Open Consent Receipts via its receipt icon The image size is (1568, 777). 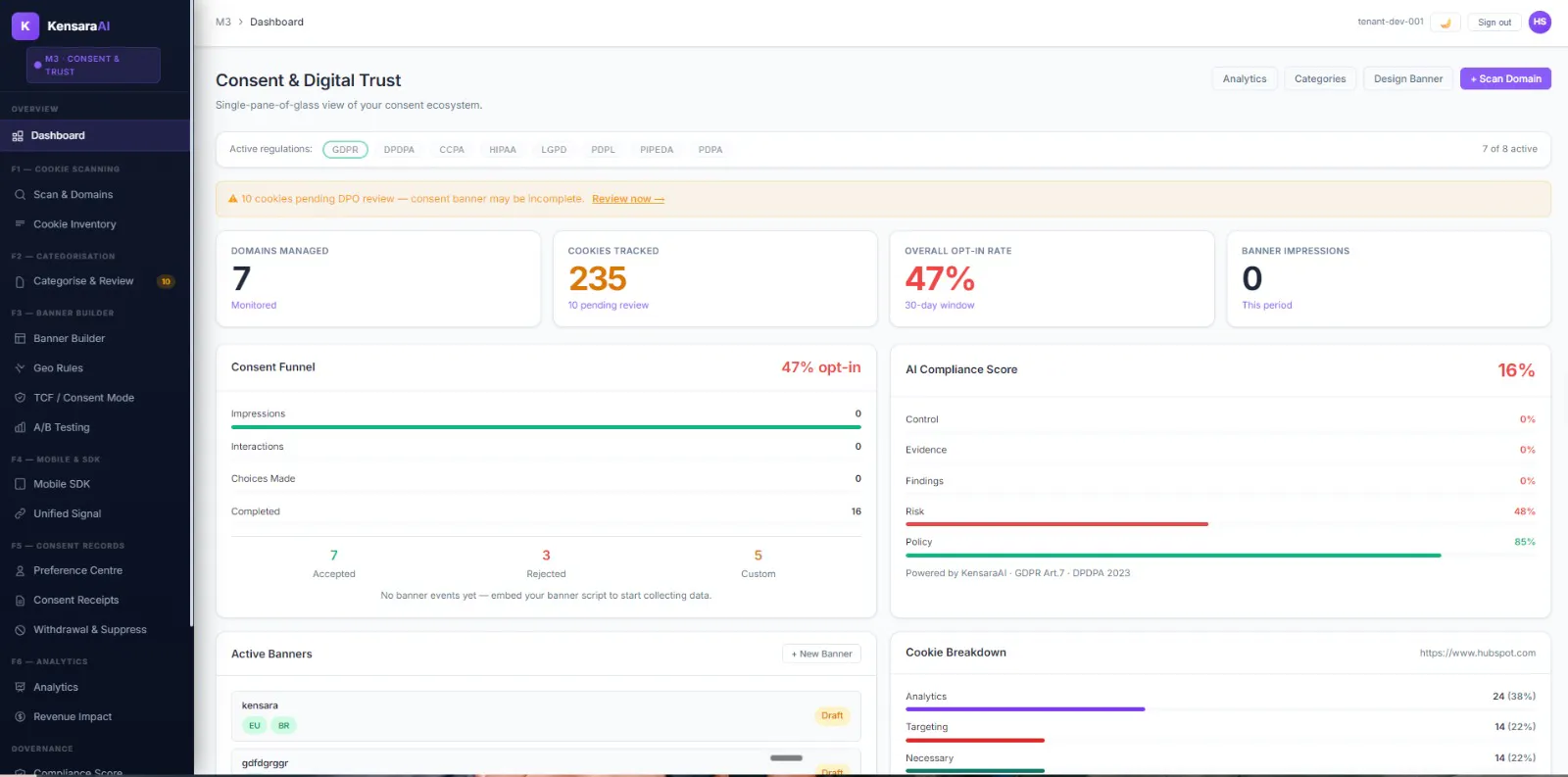pyautogui.click(x=20, y=601)
